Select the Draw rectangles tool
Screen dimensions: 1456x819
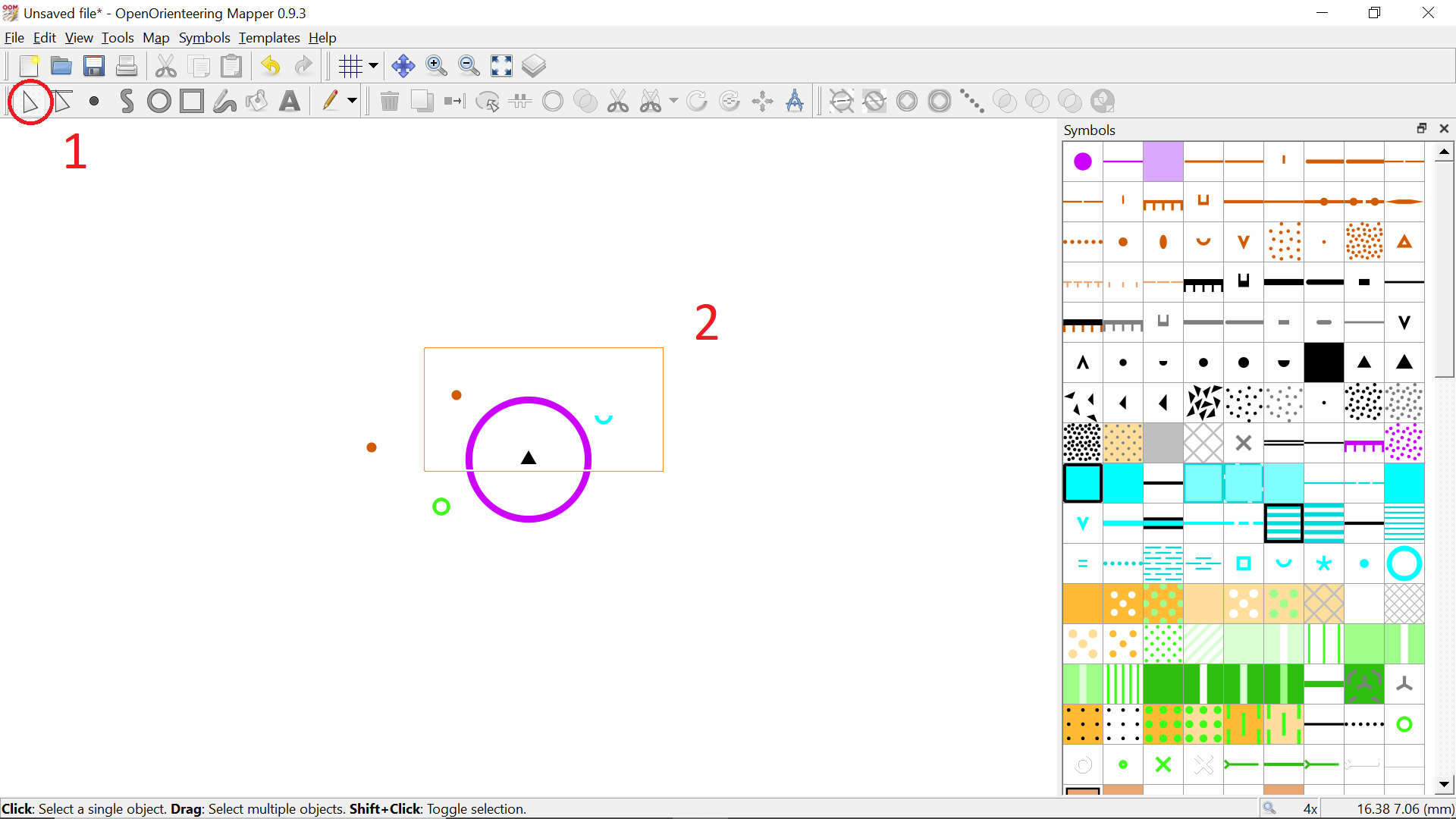[x=191, y=102]
